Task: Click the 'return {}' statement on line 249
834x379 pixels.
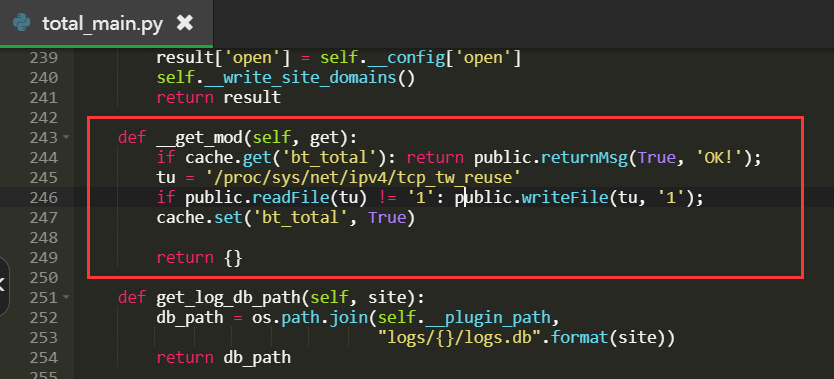Action: [199, 258]
